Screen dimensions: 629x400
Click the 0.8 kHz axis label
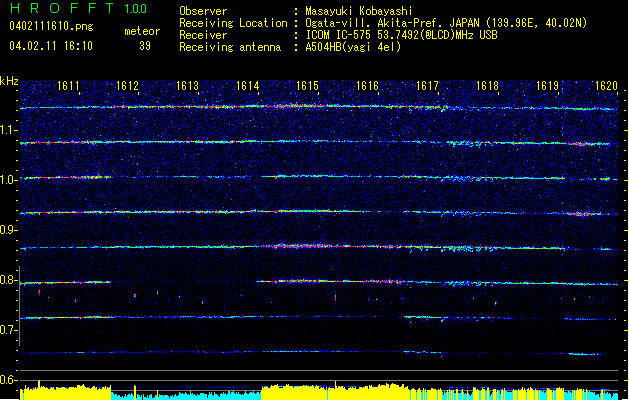9,280
